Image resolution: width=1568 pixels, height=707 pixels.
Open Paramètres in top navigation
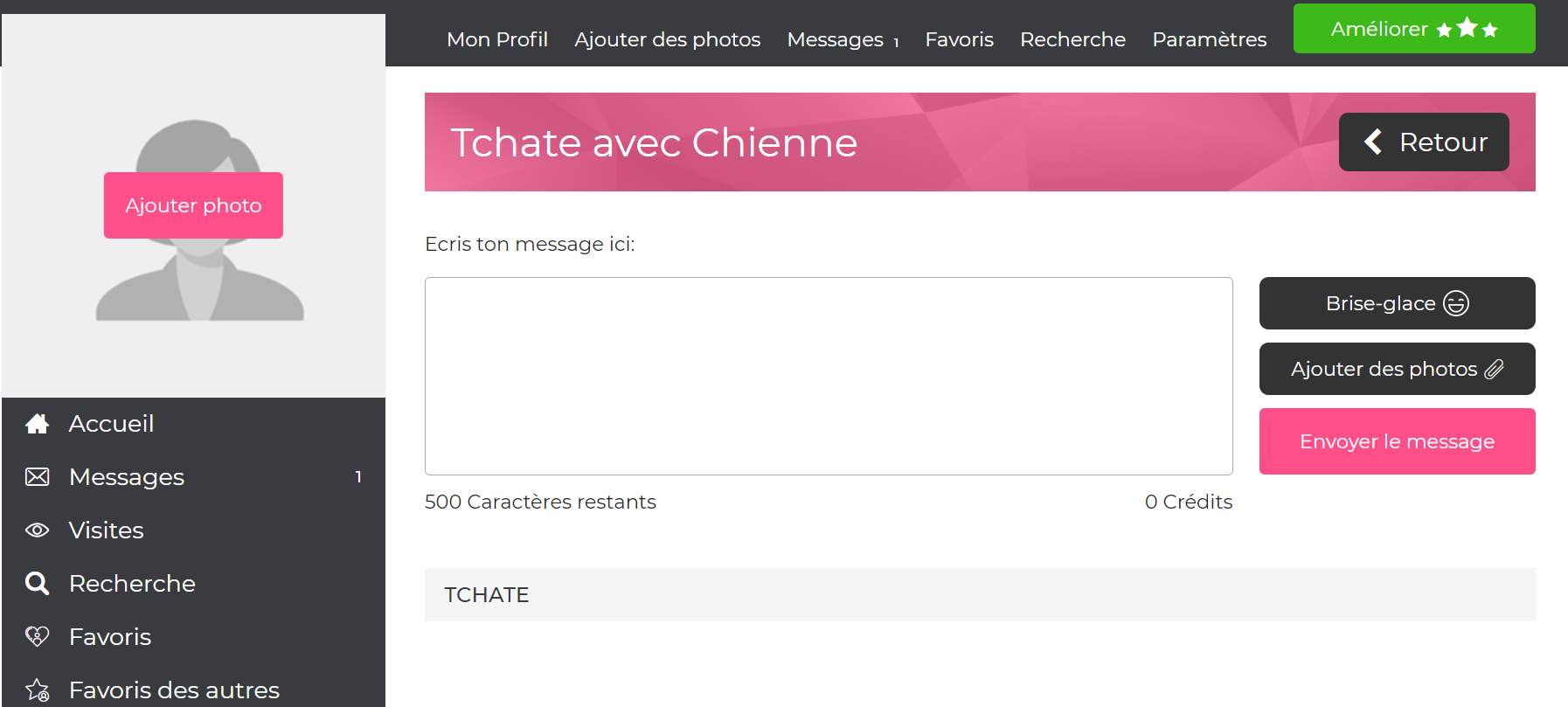pyautogui.click(x=1209, y=39)
